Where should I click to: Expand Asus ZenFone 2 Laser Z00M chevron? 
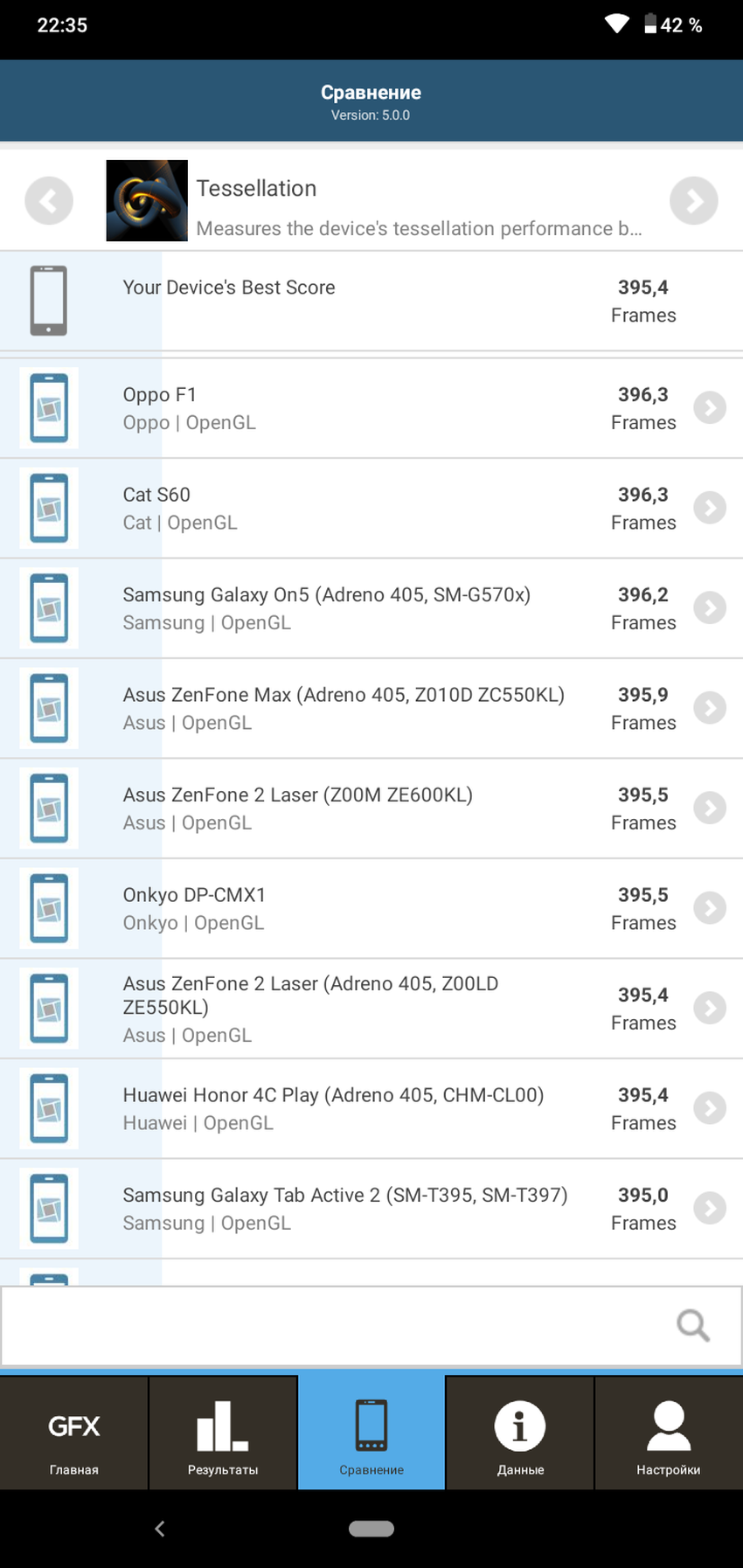coord(710,808)
